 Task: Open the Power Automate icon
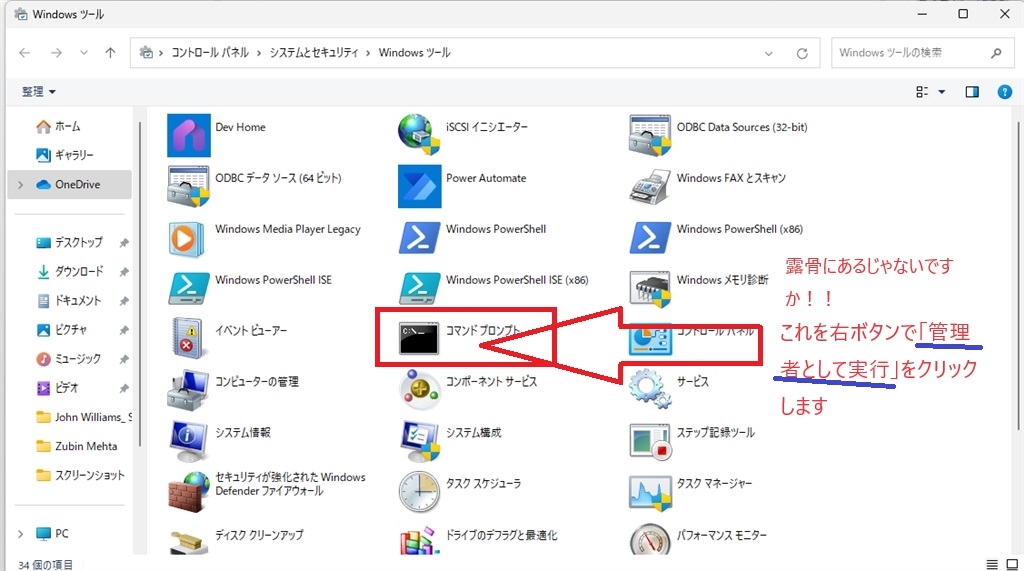(x=419, y=186)
